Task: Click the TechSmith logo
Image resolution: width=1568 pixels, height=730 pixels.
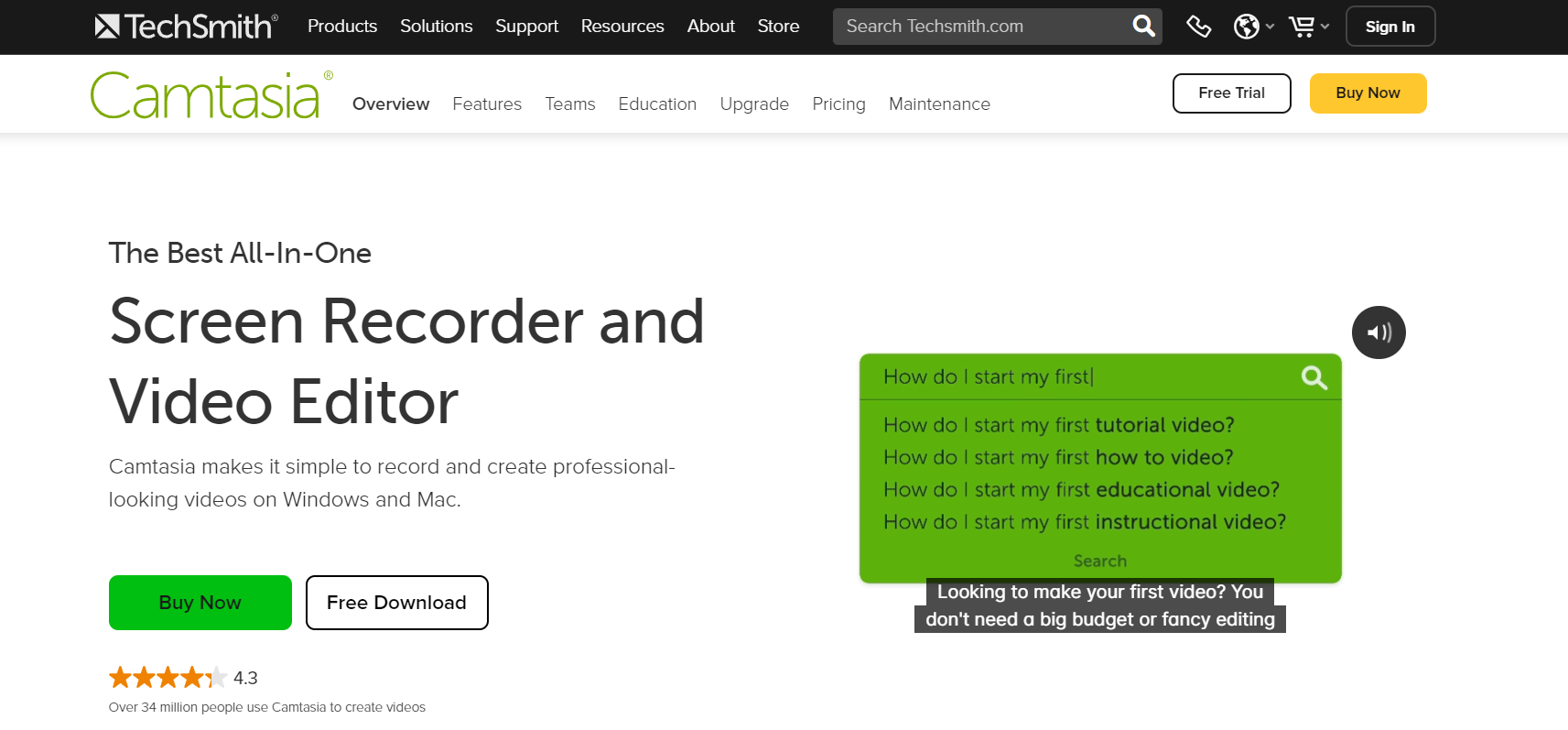Action: pos(186,27)
